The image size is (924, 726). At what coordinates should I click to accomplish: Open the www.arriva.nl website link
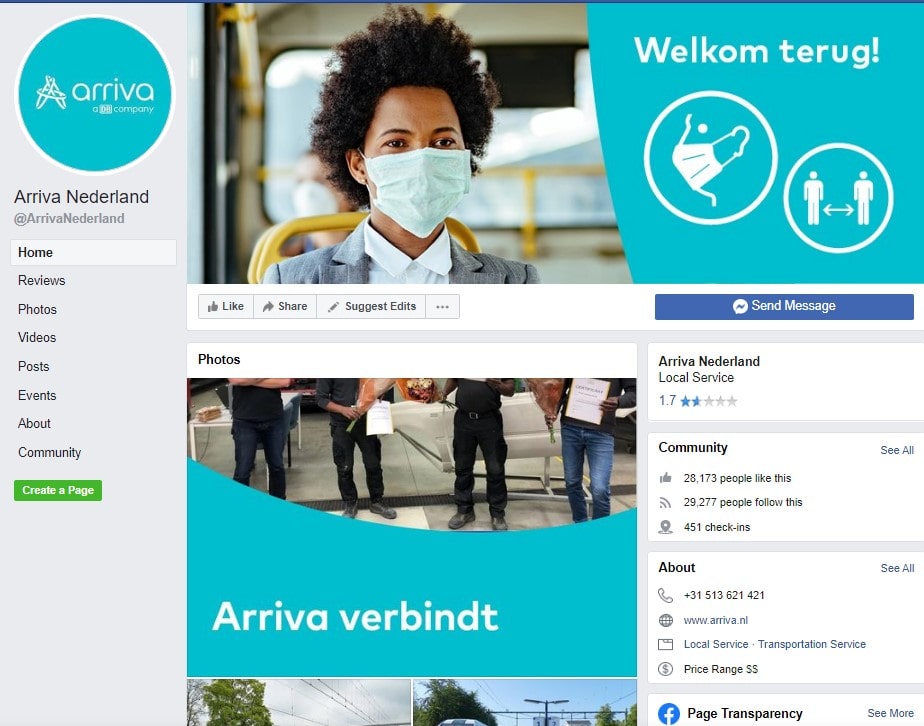(x=715, y=620)
